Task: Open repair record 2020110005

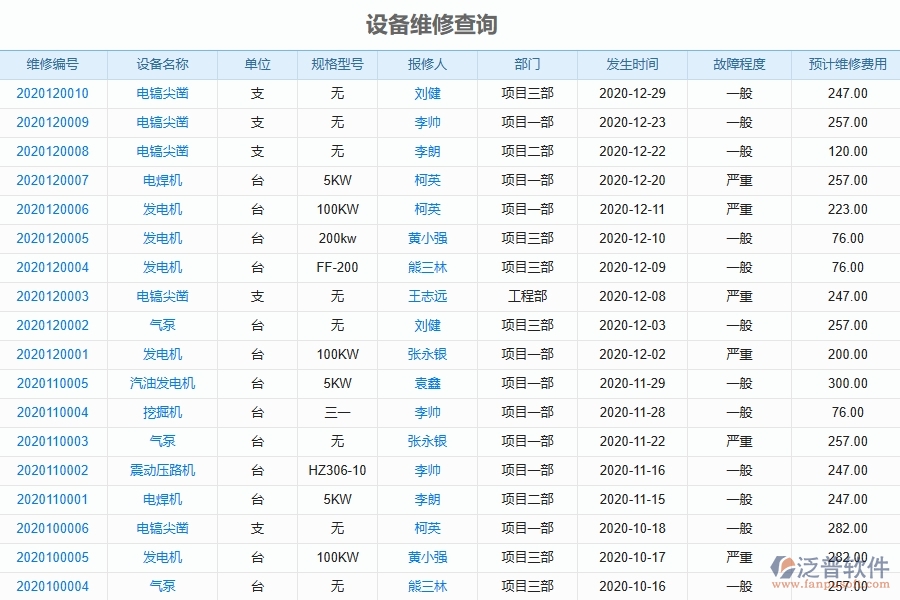Action: (x=53, y=383)
